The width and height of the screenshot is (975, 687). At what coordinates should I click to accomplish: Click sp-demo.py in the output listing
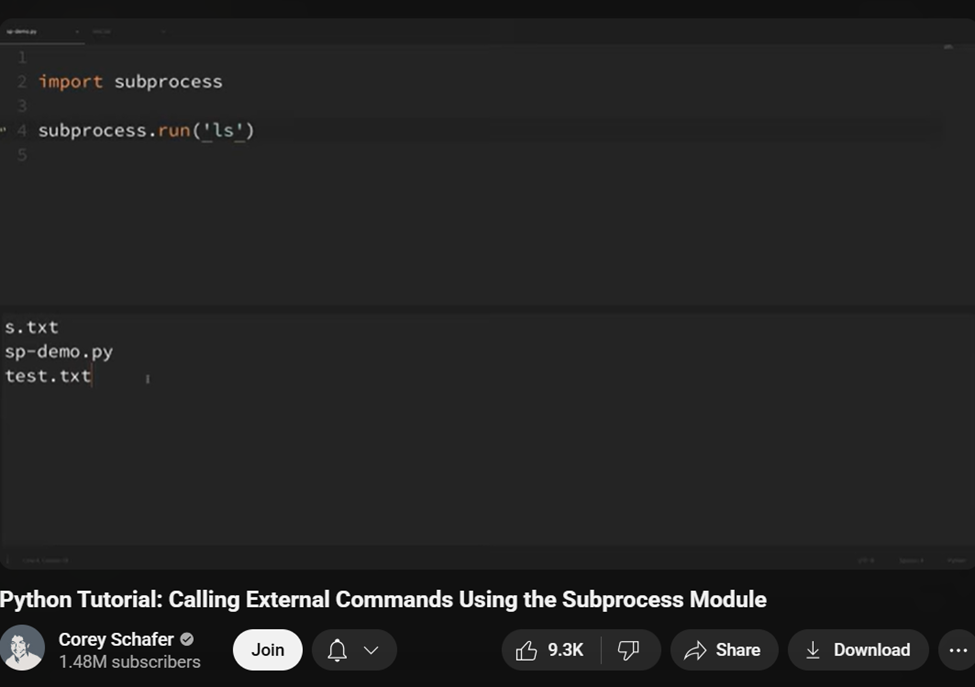click(x=58, y=352)
